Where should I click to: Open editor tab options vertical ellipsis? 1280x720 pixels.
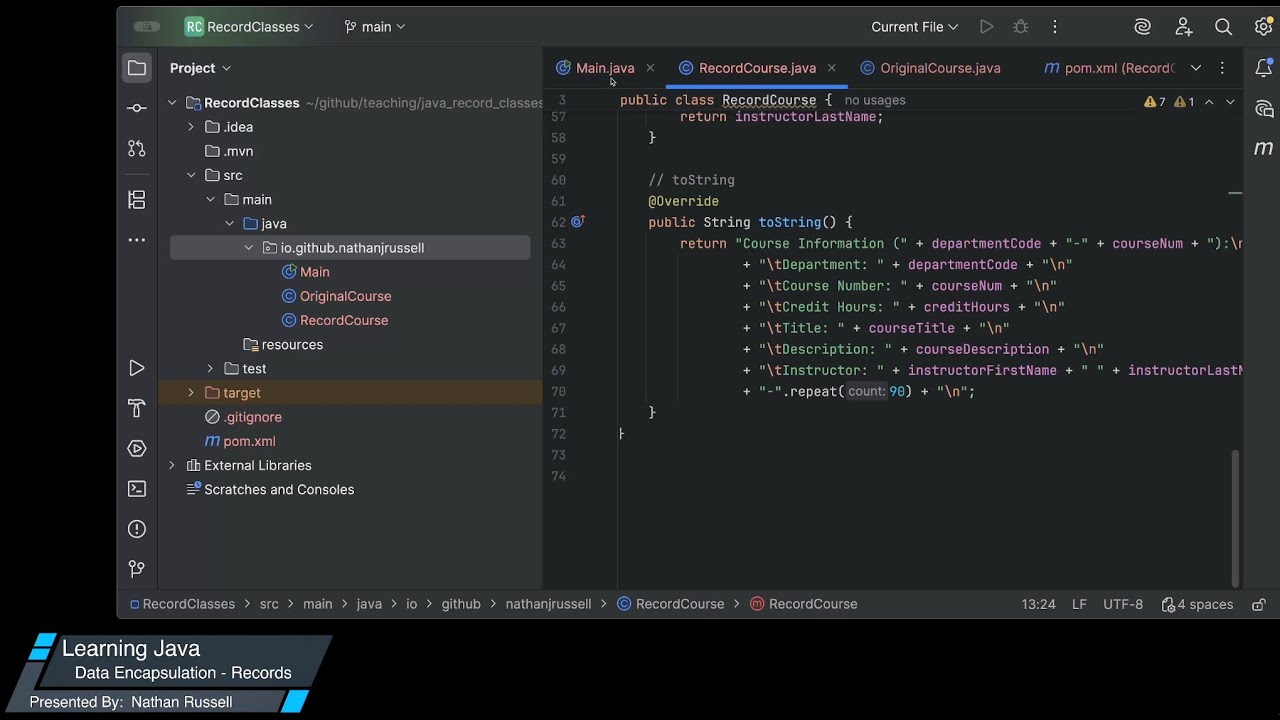1222,68
